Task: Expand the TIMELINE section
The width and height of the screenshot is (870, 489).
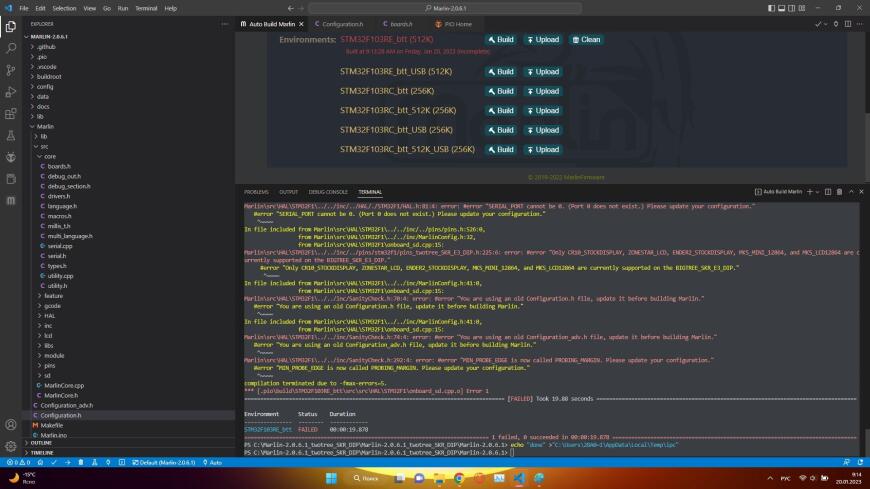Action: coord(130,452)
